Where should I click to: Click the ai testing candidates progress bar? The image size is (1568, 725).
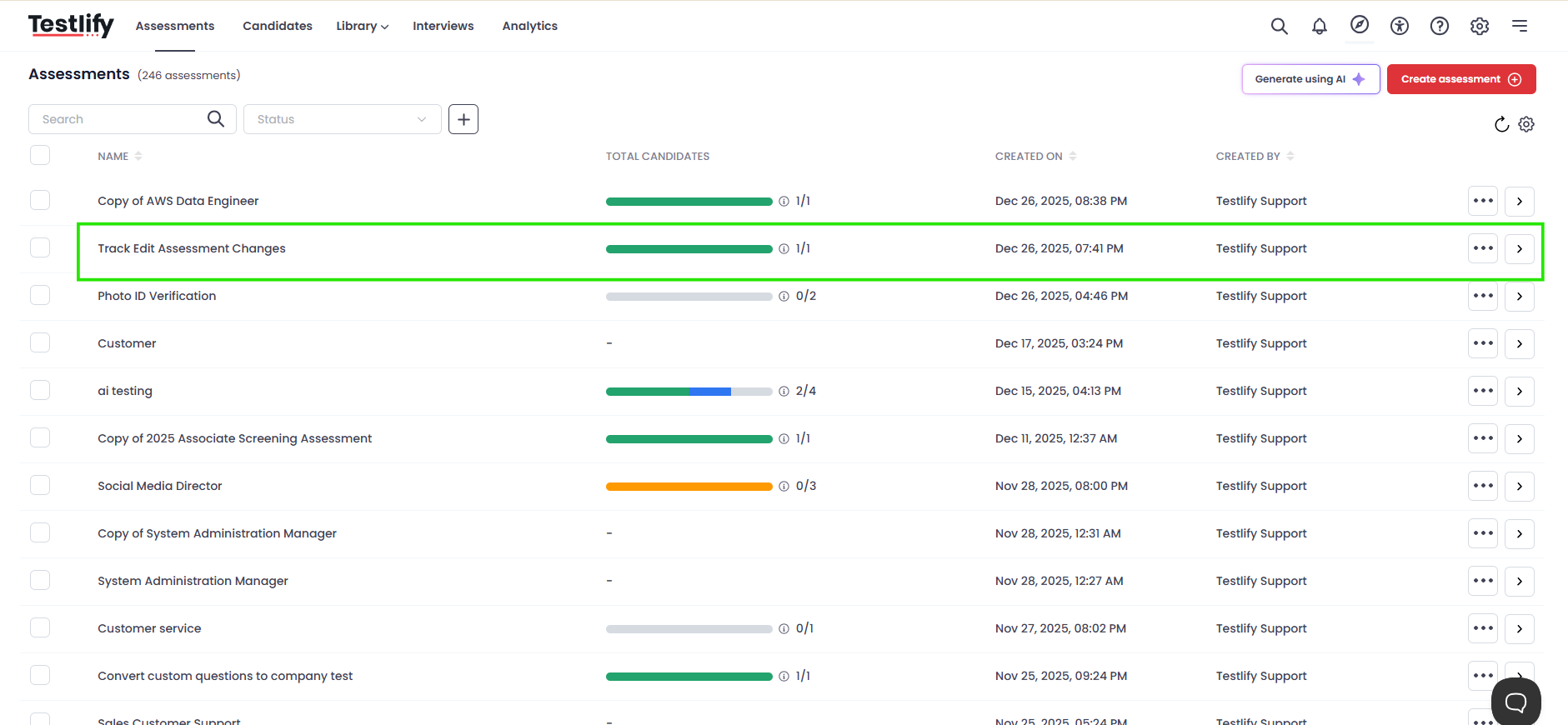(x=689, y=392)
